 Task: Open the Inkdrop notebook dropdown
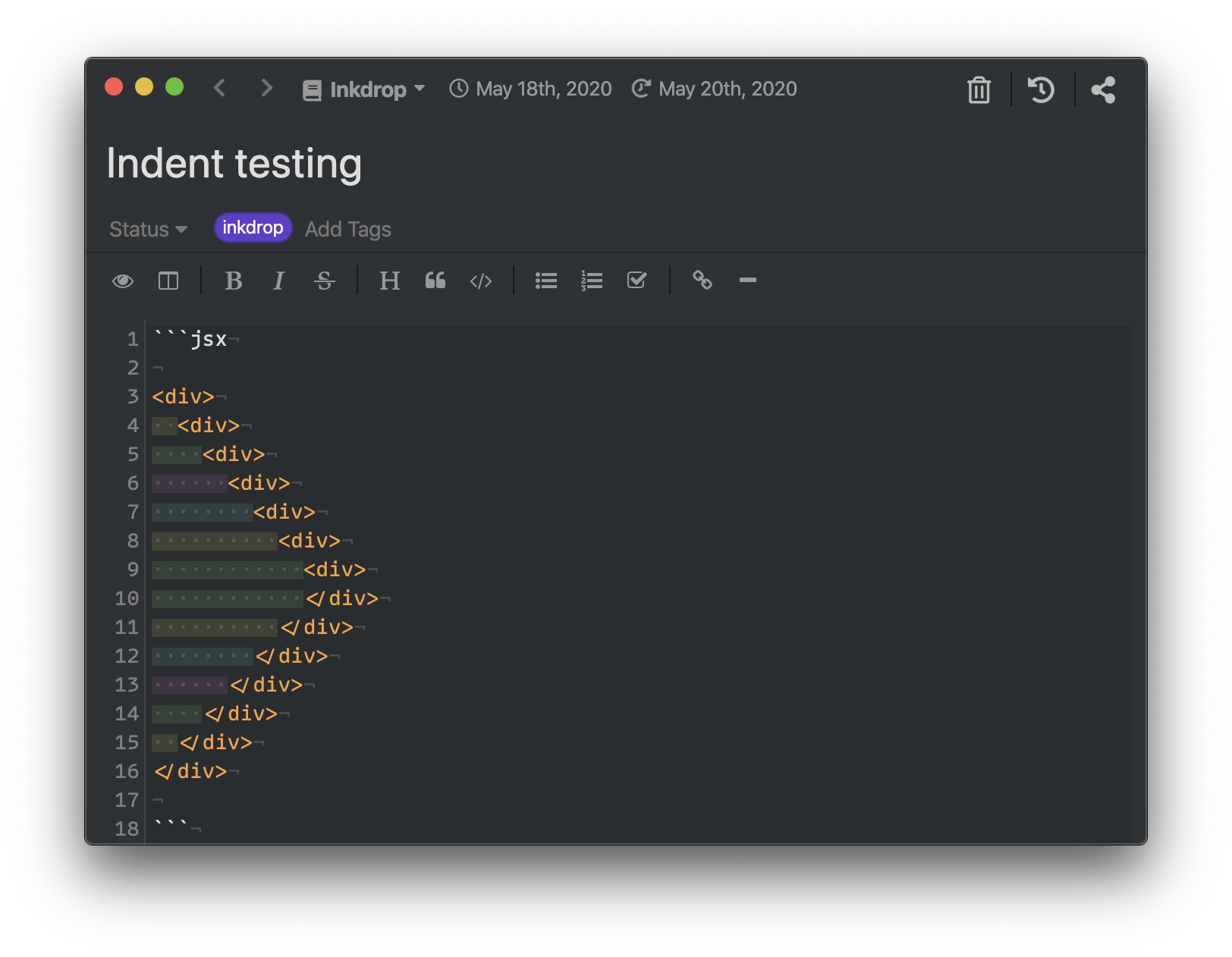point(363,89)
